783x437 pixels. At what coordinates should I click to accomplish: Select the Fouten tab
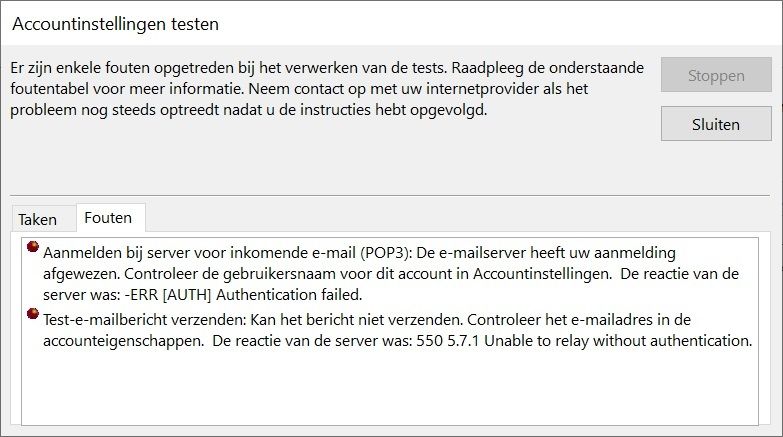(108, 218)
